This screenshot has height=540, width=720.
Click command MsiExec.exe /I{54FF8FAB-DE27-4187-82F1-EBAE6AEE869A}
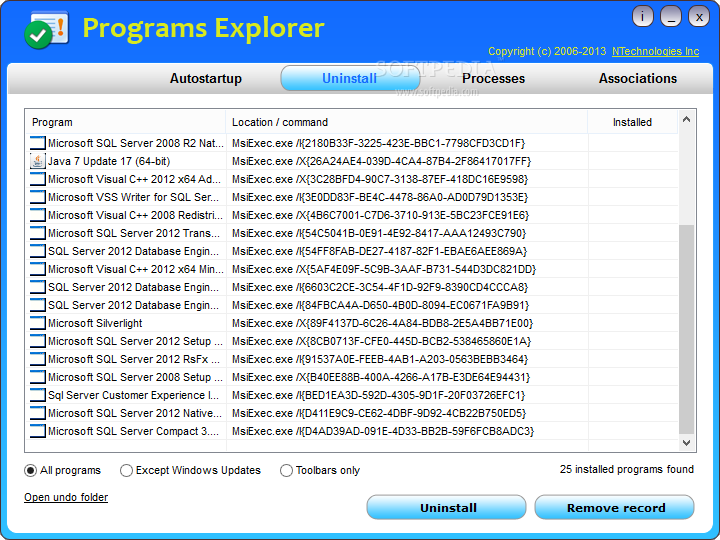pyautogui.click(x=379, y=251)
